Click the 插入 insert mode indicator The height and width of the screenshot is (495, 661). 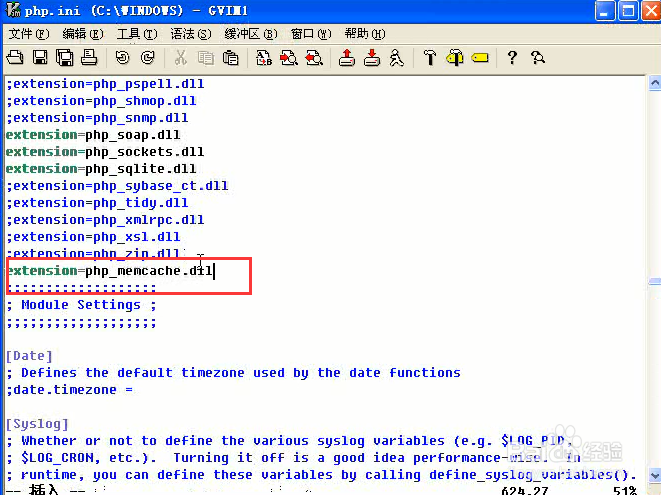[44, 490]
